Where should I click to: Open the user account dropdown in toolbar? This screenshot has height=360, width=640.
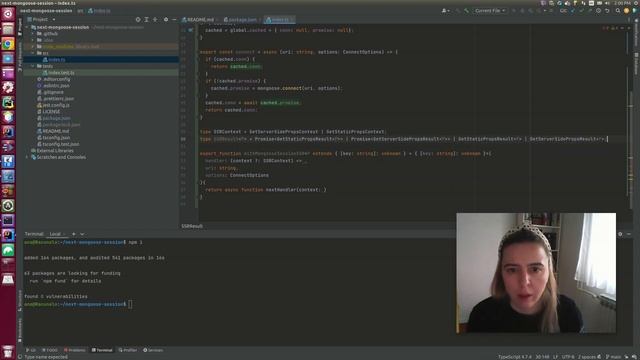(x=445, y=11)
